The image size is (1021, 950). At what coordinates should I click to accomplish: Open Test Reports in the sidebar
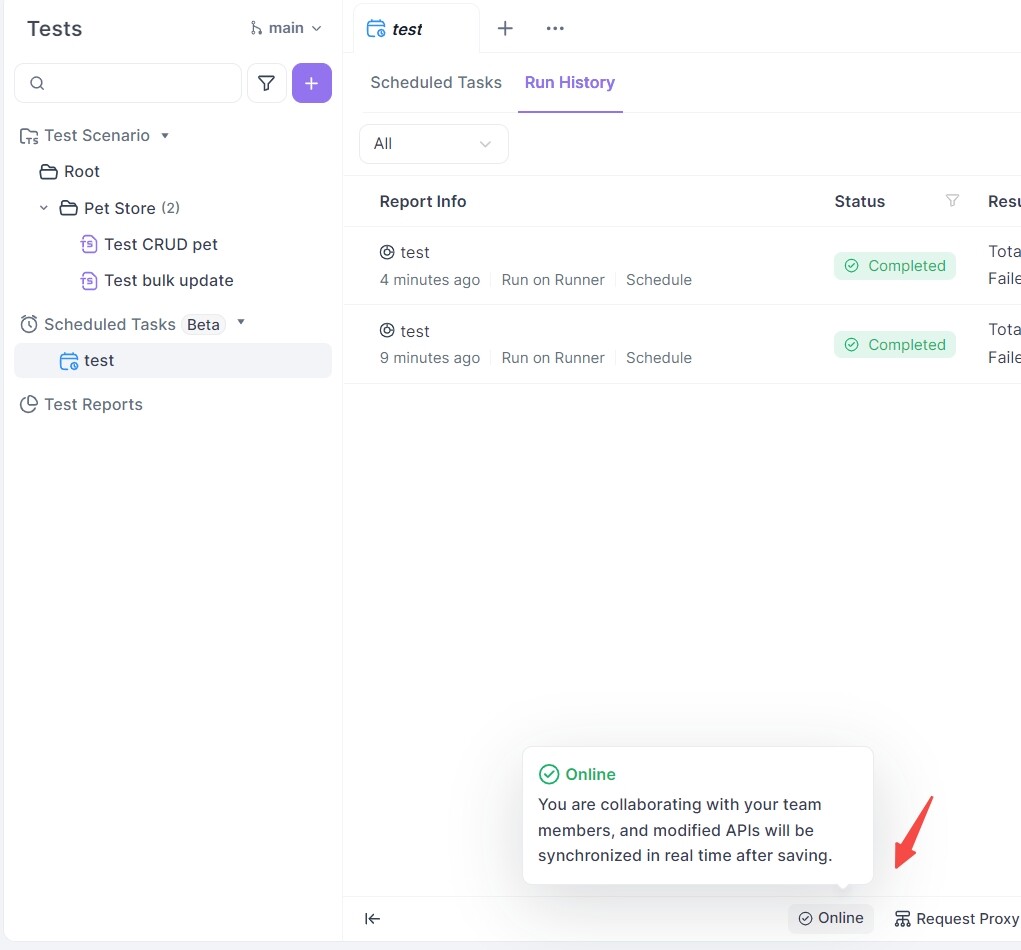pos(93,405)
